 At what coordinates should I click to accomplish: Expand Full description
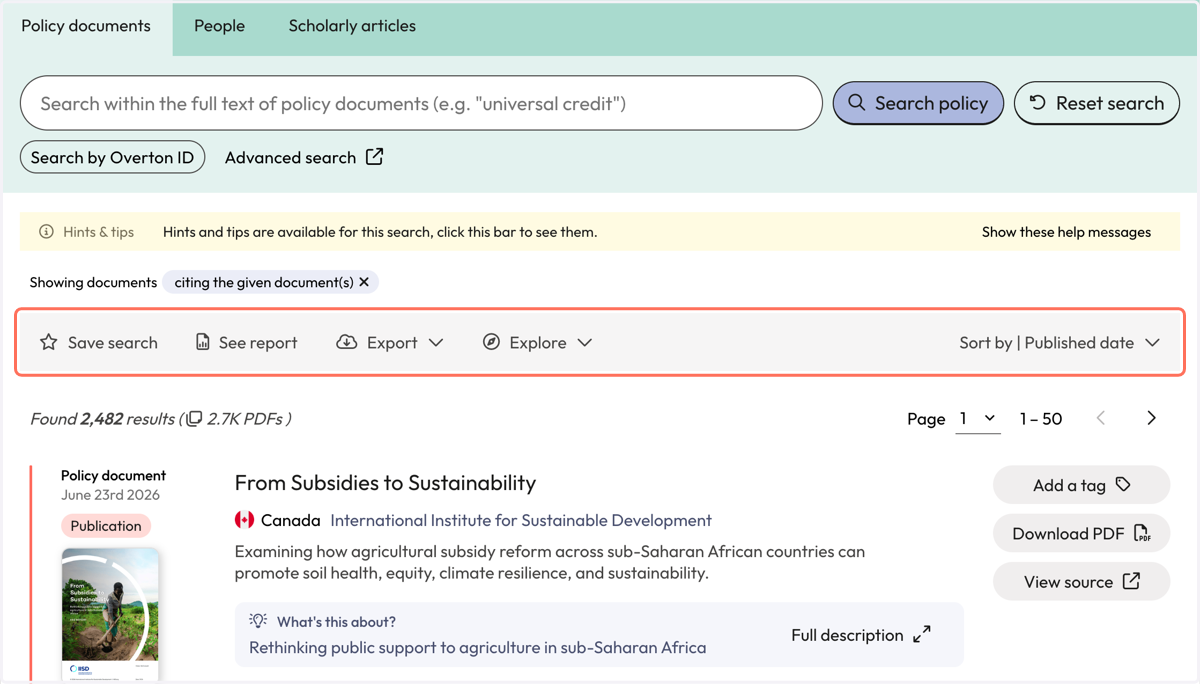pos(860,635)
